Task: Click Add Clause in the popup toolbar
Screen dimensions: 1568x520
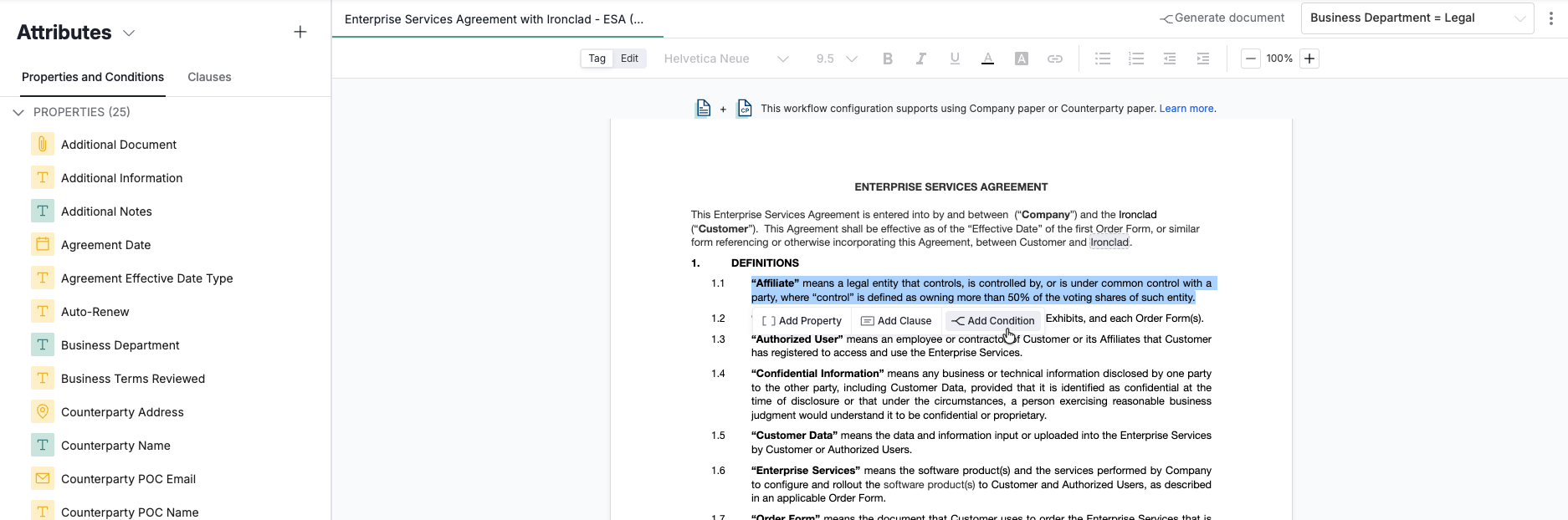Action: [896, 321]
